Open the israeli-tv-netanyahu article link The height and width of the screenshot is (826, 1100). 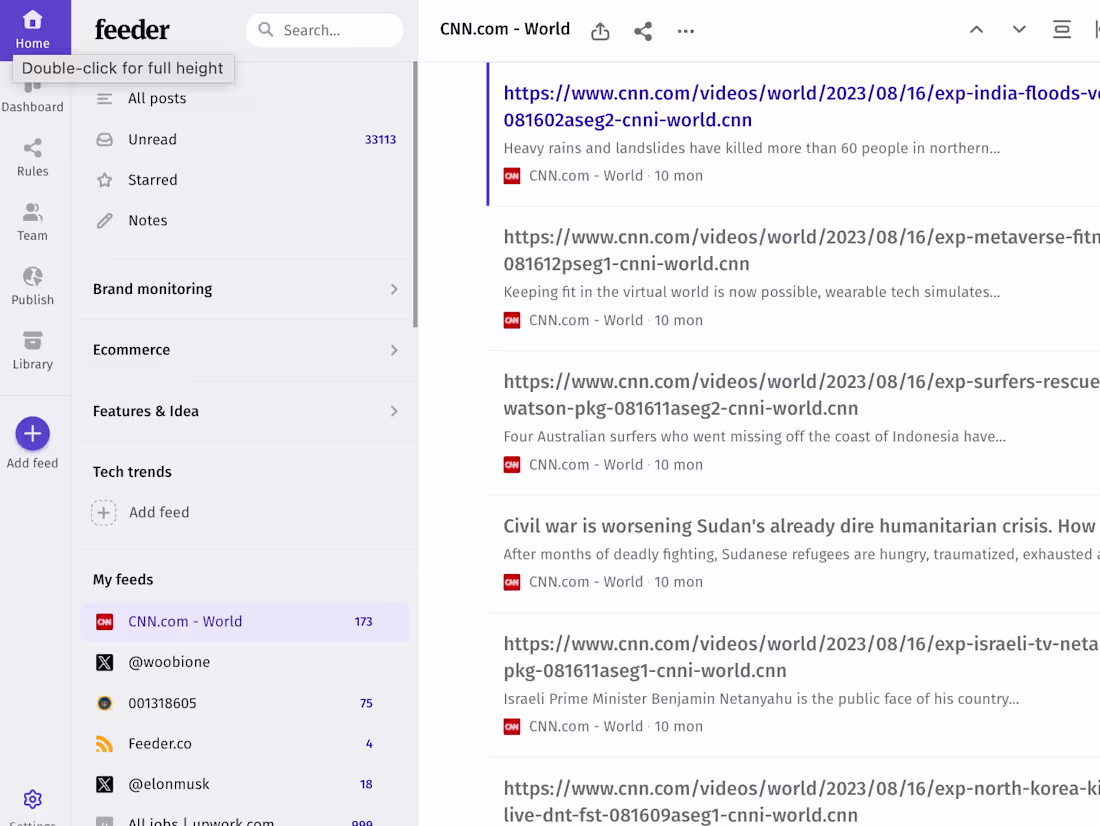[801, 658]
